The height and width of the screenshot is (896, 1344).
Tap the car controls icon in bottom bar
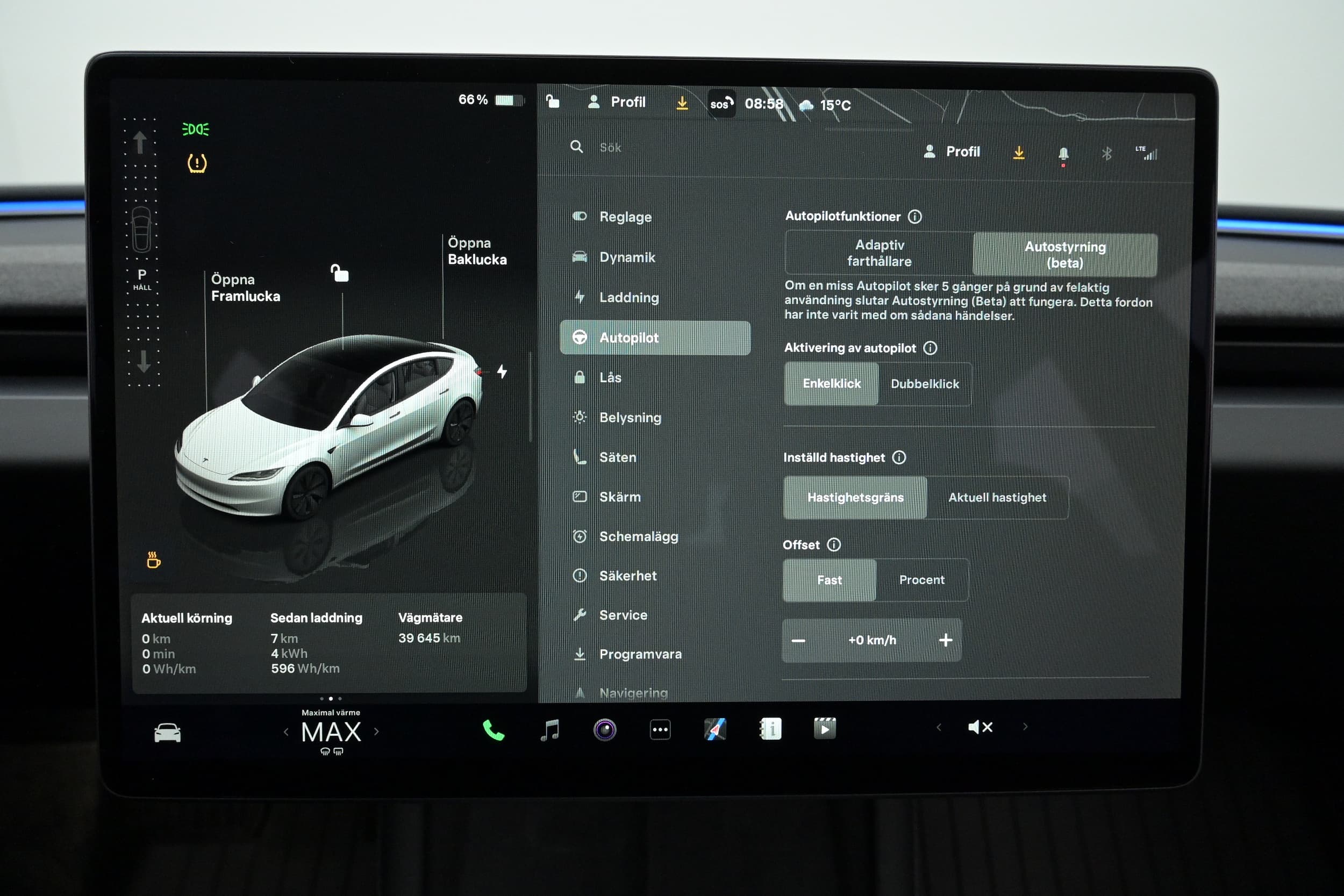tap(167, 733)
